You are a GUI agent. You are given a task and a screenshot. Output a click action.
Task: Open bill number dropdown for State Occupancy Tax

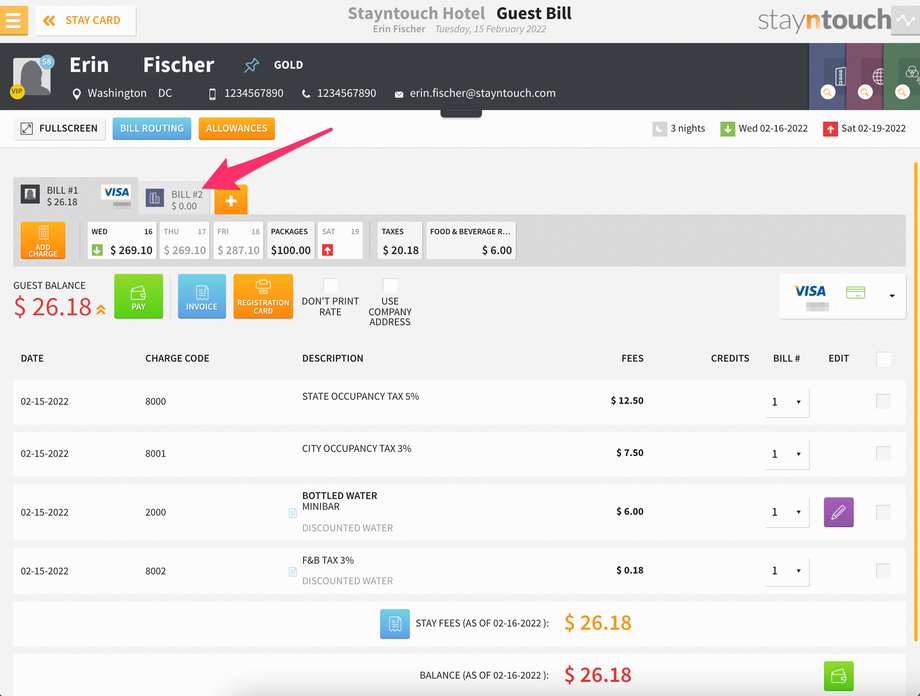tap(787, 402)
